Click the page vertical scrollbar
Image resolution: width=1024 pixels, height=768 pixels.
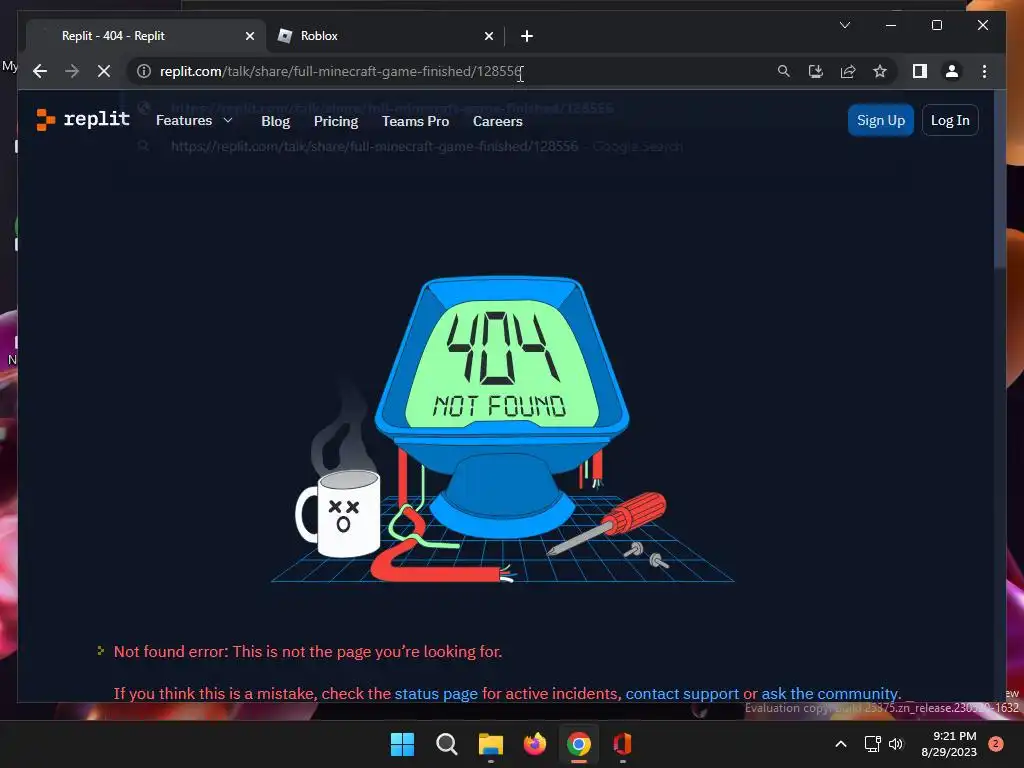click(999, 178)
